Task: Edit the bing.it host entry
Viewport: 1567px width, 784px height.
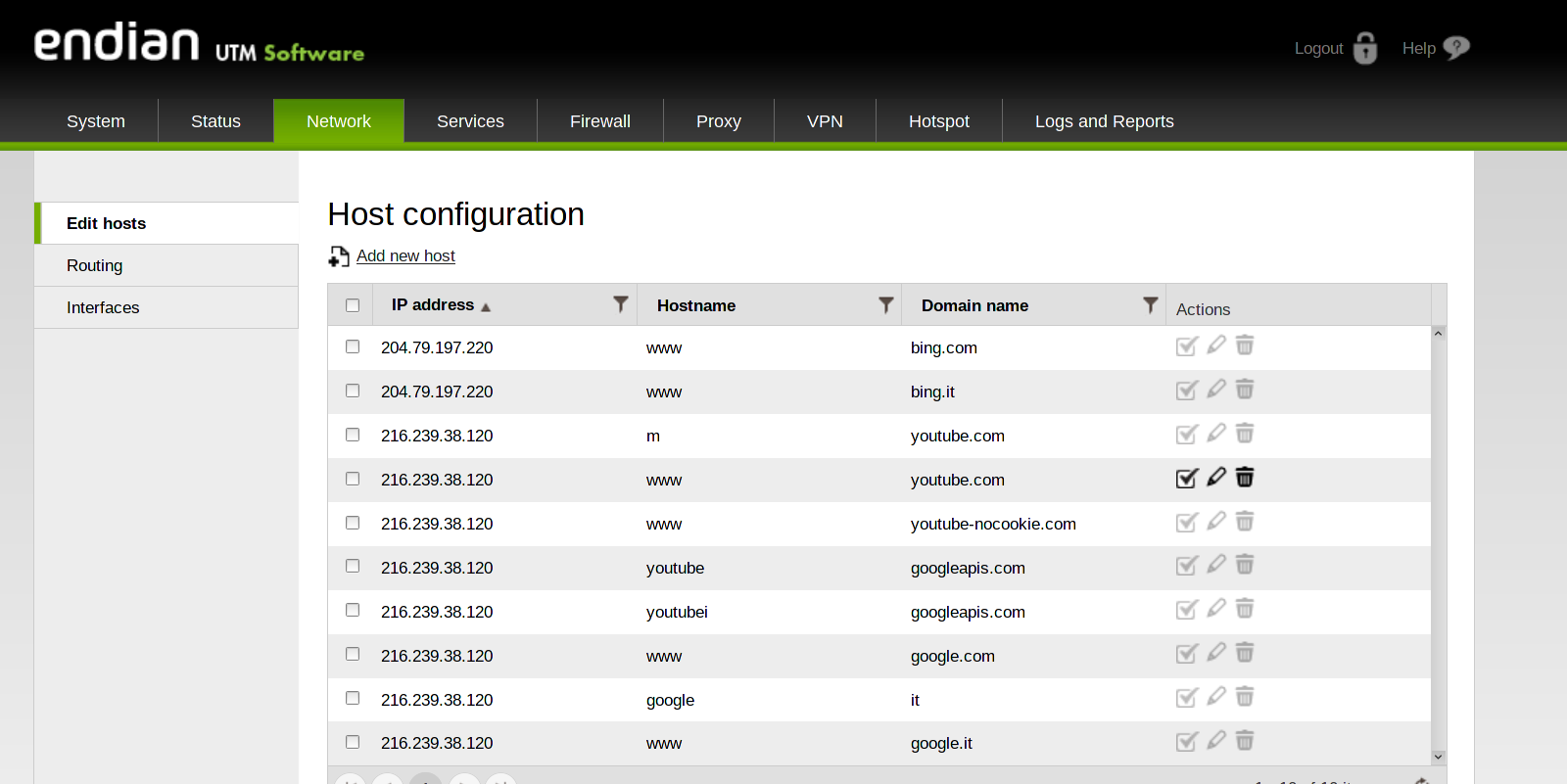Action: [1216, 389]
